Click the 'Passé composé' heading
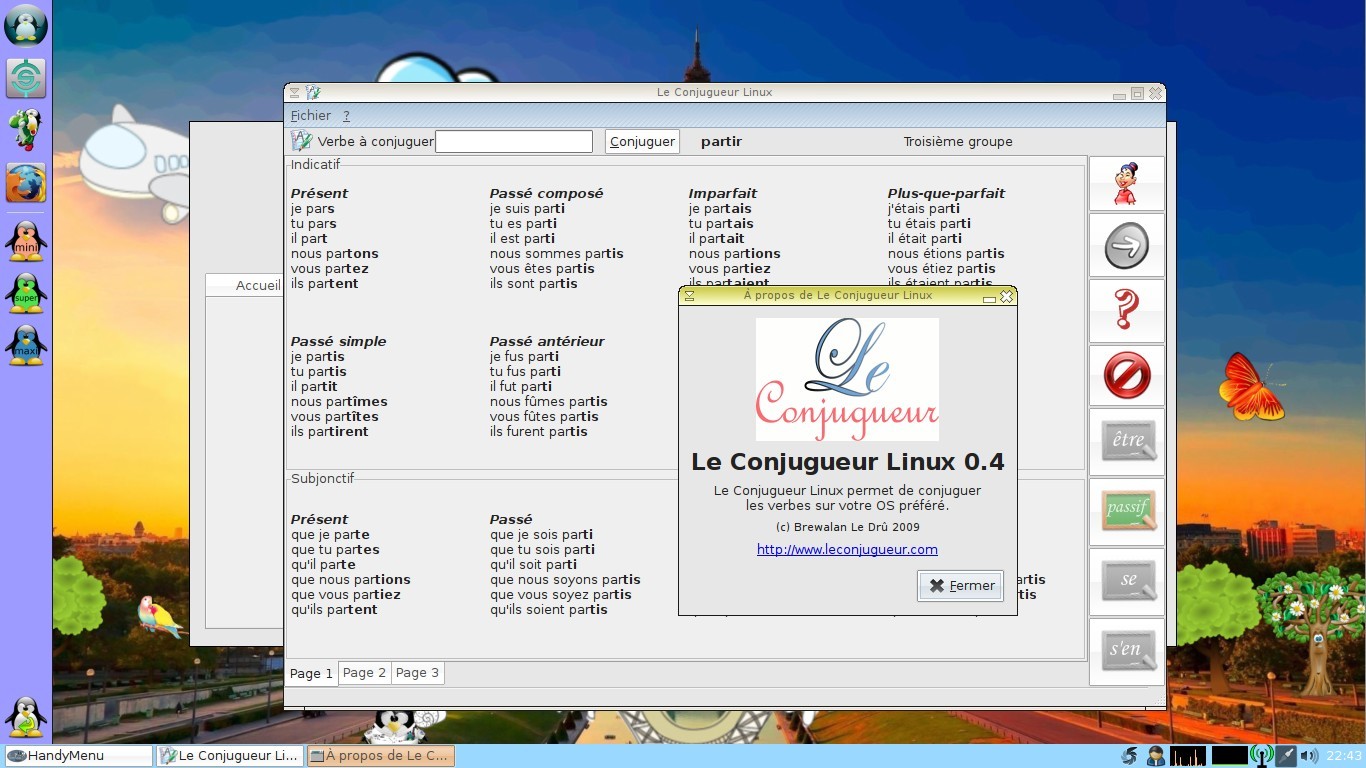1366x768 pixels. [546, 193]
